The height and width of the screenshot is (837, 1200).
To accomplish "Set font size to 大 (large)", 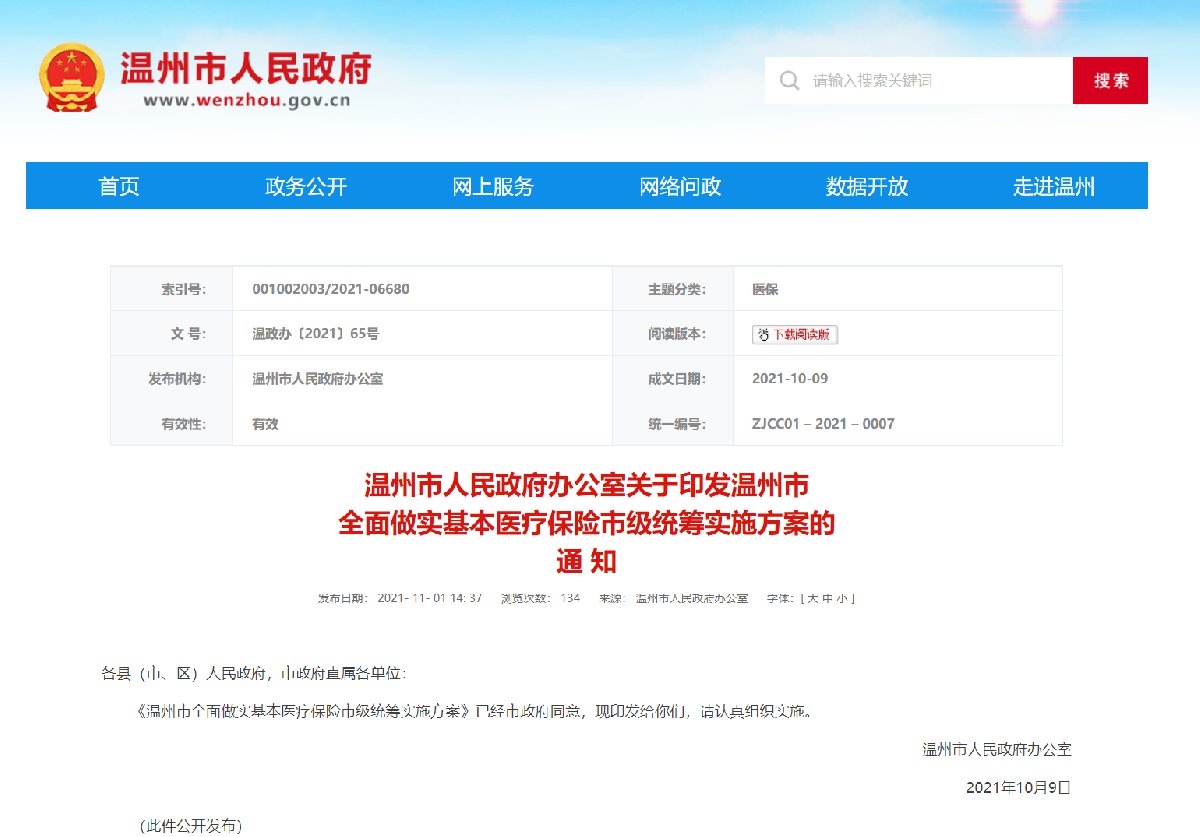I will [x=813, y=598].
